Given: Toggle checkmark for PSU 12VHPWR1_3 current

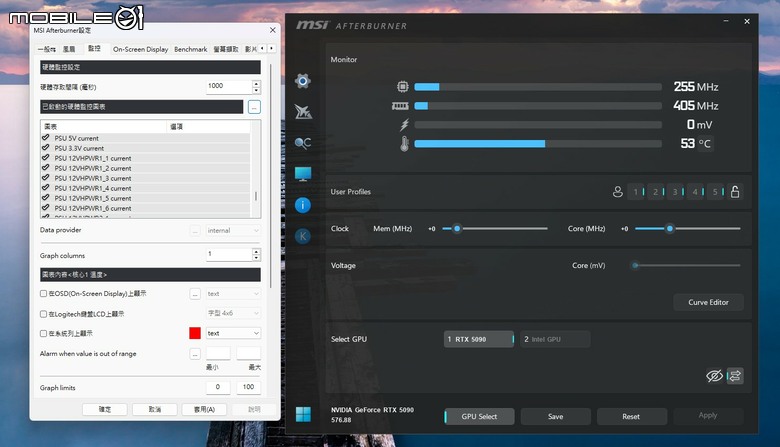Looking at the screenshot, I should 46,178.
